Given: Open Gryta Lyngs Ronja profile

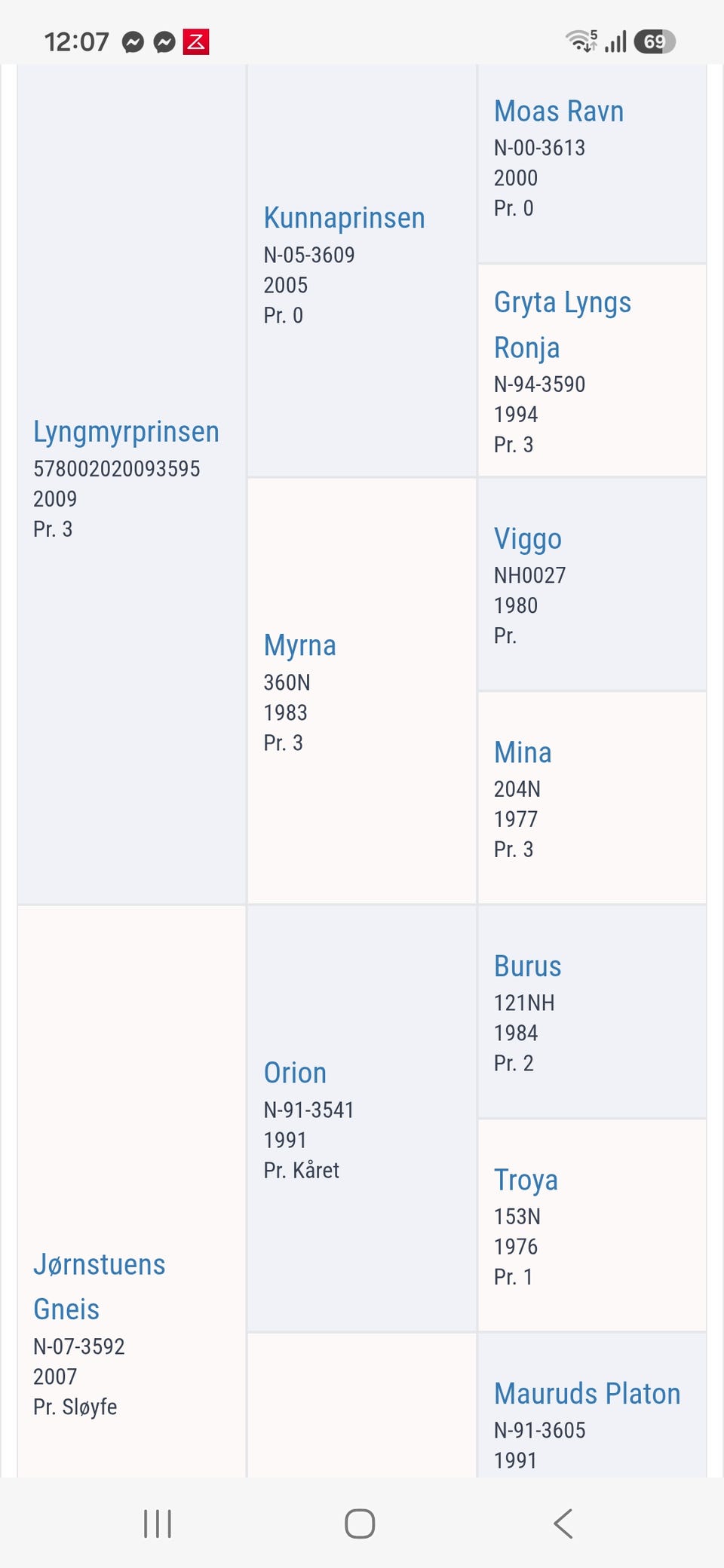Looking at the screenshot, I should click(x=563, y=325).
